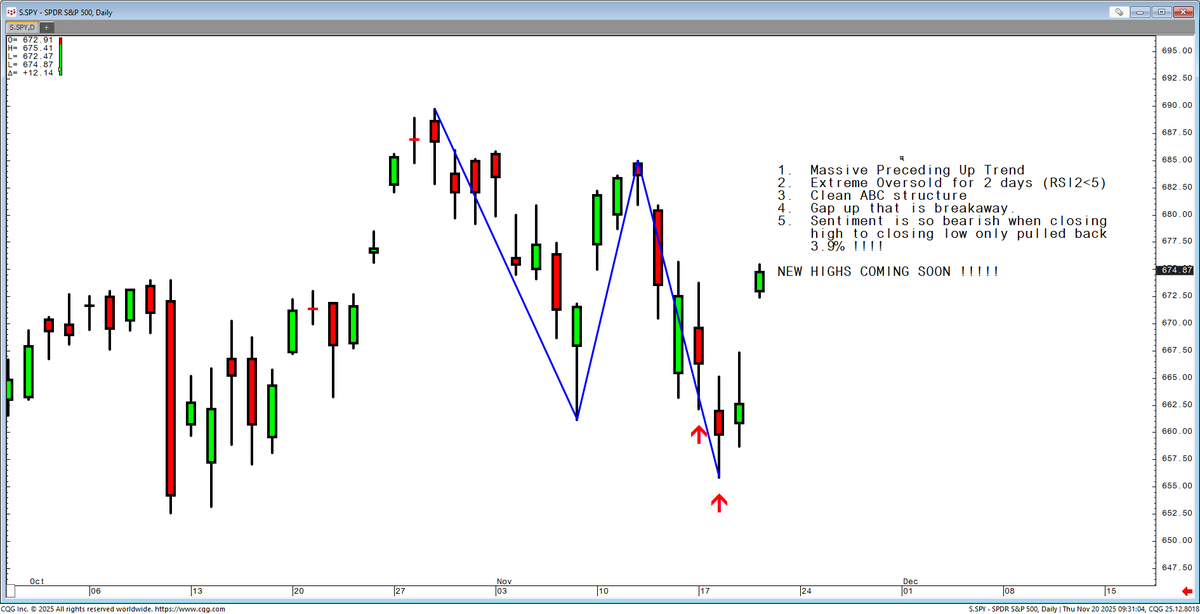Click the 01 date marker on time axis
The image size is (1200, 614).
click(908, 591)
